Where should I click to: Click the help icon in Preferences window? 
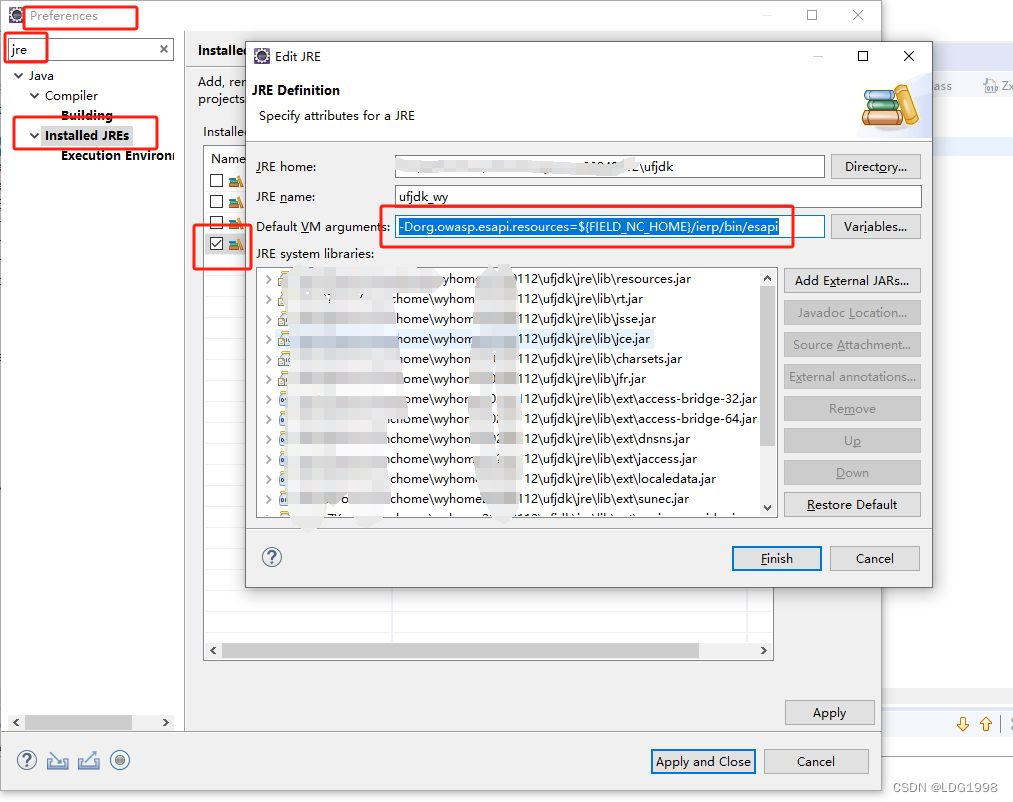click(26, 760)
